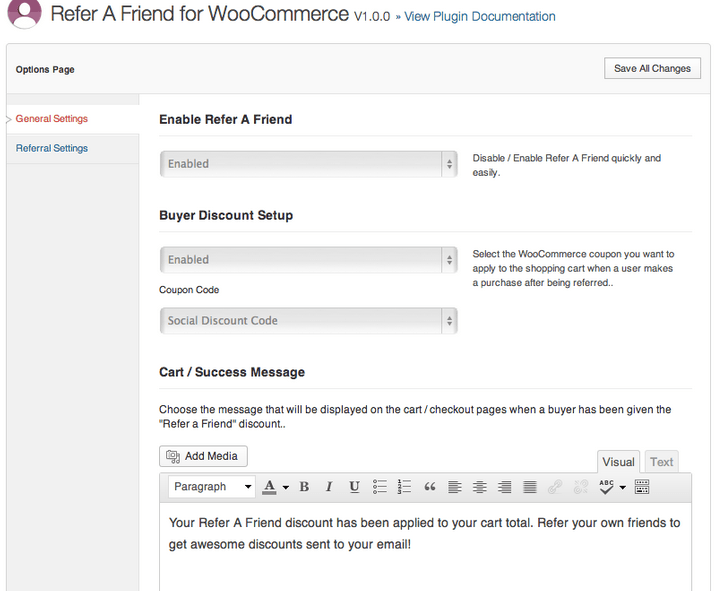Open the Paragraph format dropdown

click(x=212, y=487)
